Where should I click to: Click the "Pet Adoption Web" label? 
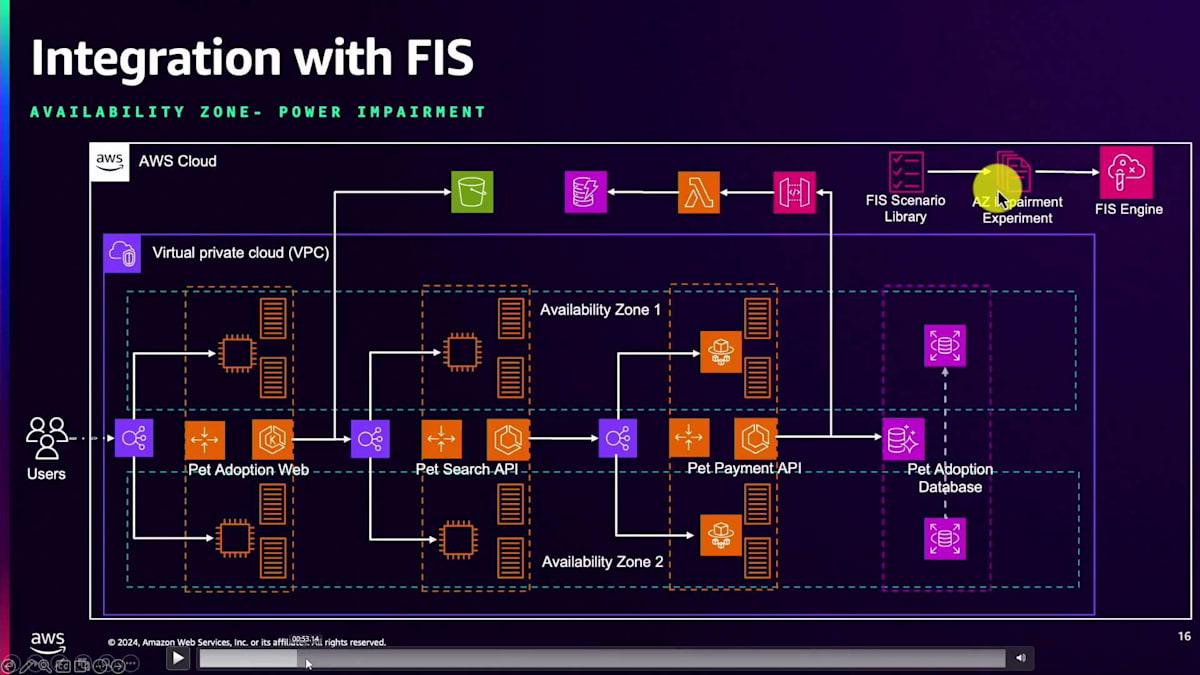click(x=248, y=469)
